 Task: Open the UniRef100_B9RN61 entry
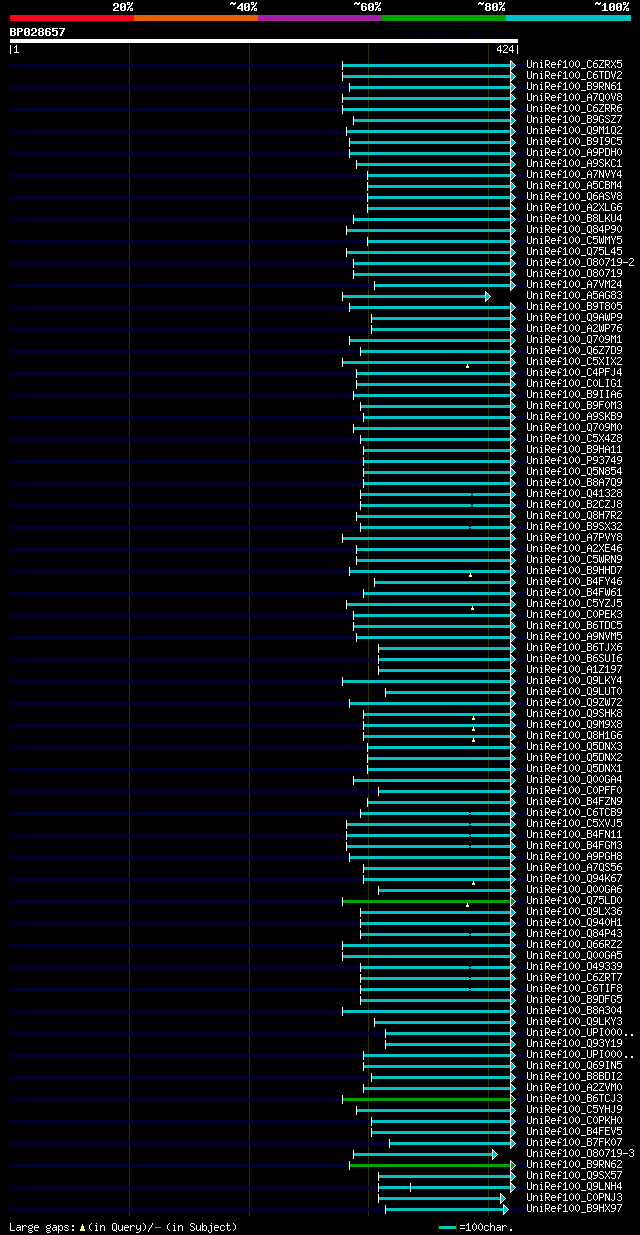pyautogui.click(x=574, y=86)
